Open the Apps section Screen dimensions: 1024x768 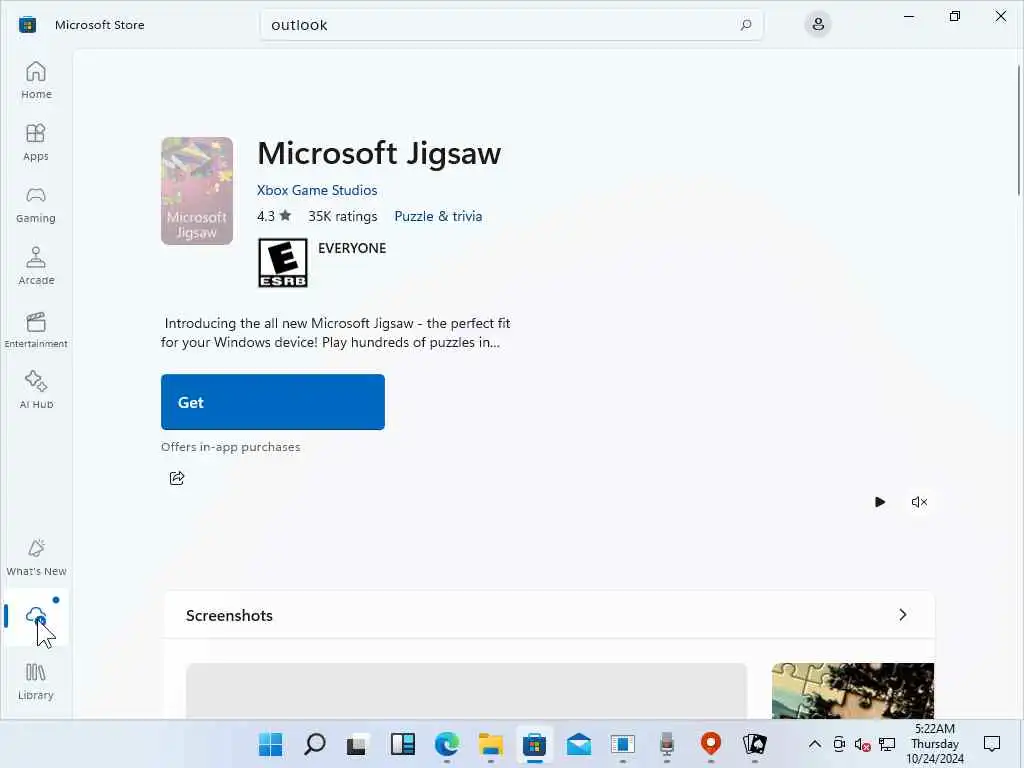point(36,142)
